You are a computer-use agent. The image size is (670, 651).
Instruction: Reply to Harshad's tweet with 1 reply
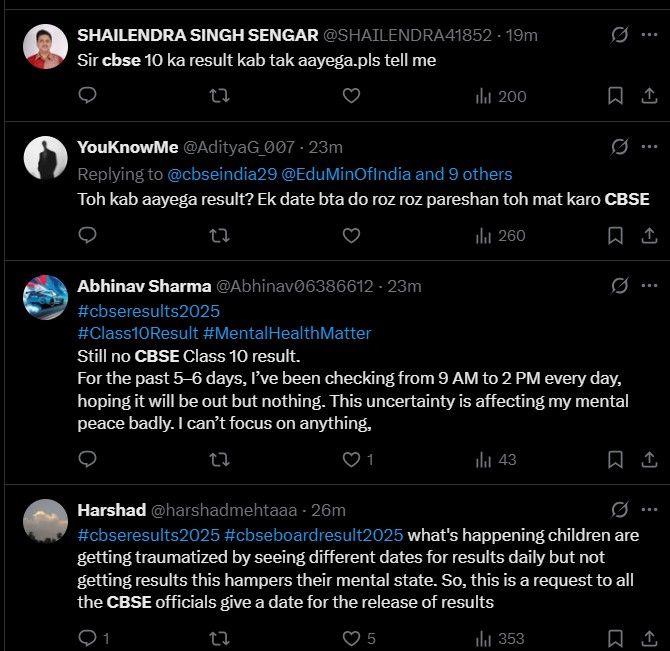87,638
